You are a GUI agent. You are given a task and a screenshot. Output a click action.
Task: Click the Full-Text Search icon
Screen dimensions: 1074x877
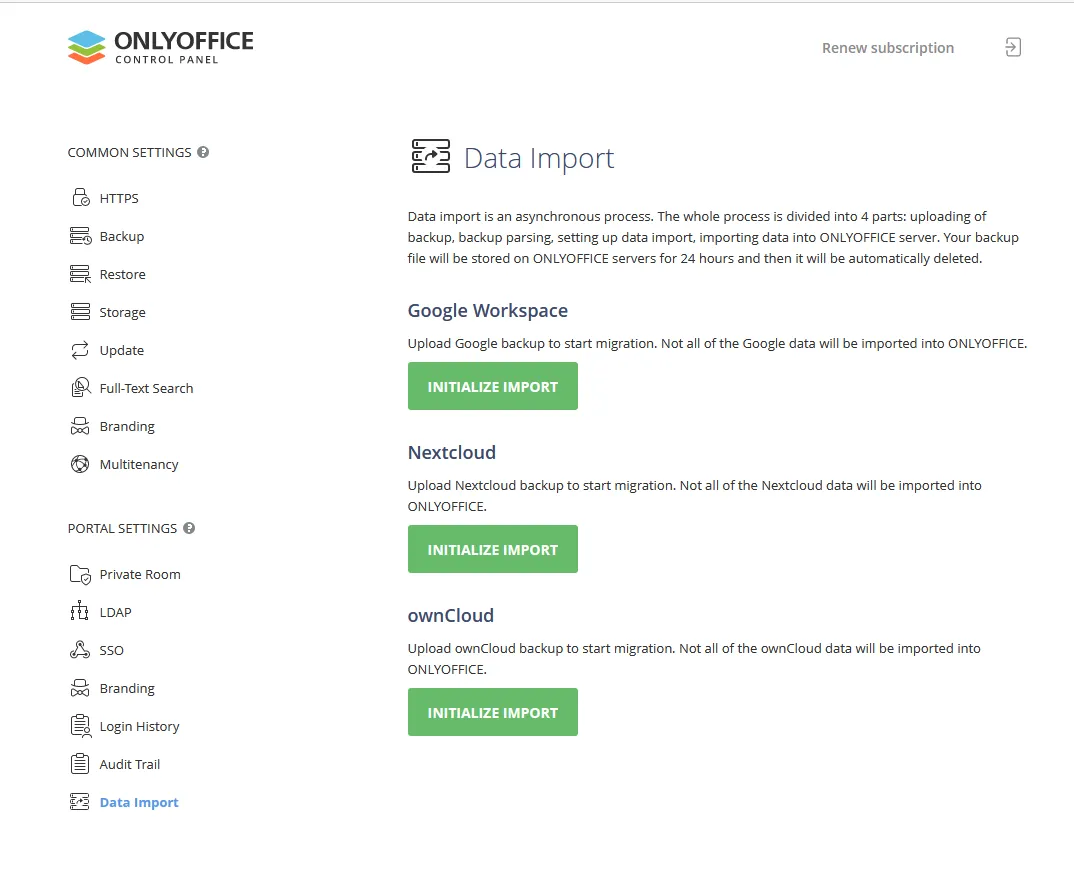coord(80,387)
